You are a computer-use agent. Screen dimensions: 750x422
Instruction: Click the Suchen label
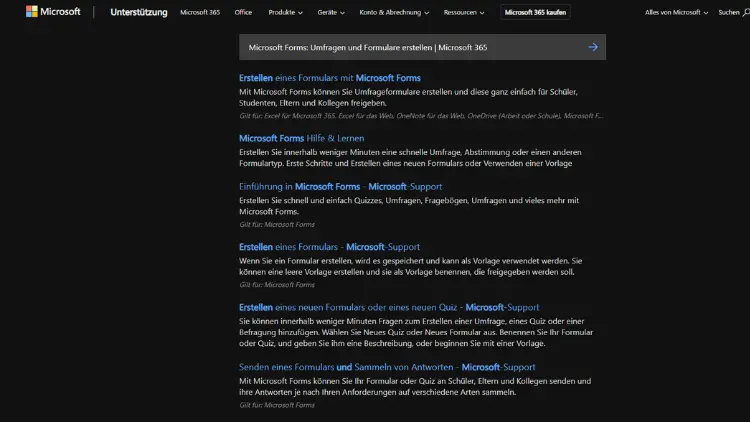pyautogui.click(x=728, y=12)
